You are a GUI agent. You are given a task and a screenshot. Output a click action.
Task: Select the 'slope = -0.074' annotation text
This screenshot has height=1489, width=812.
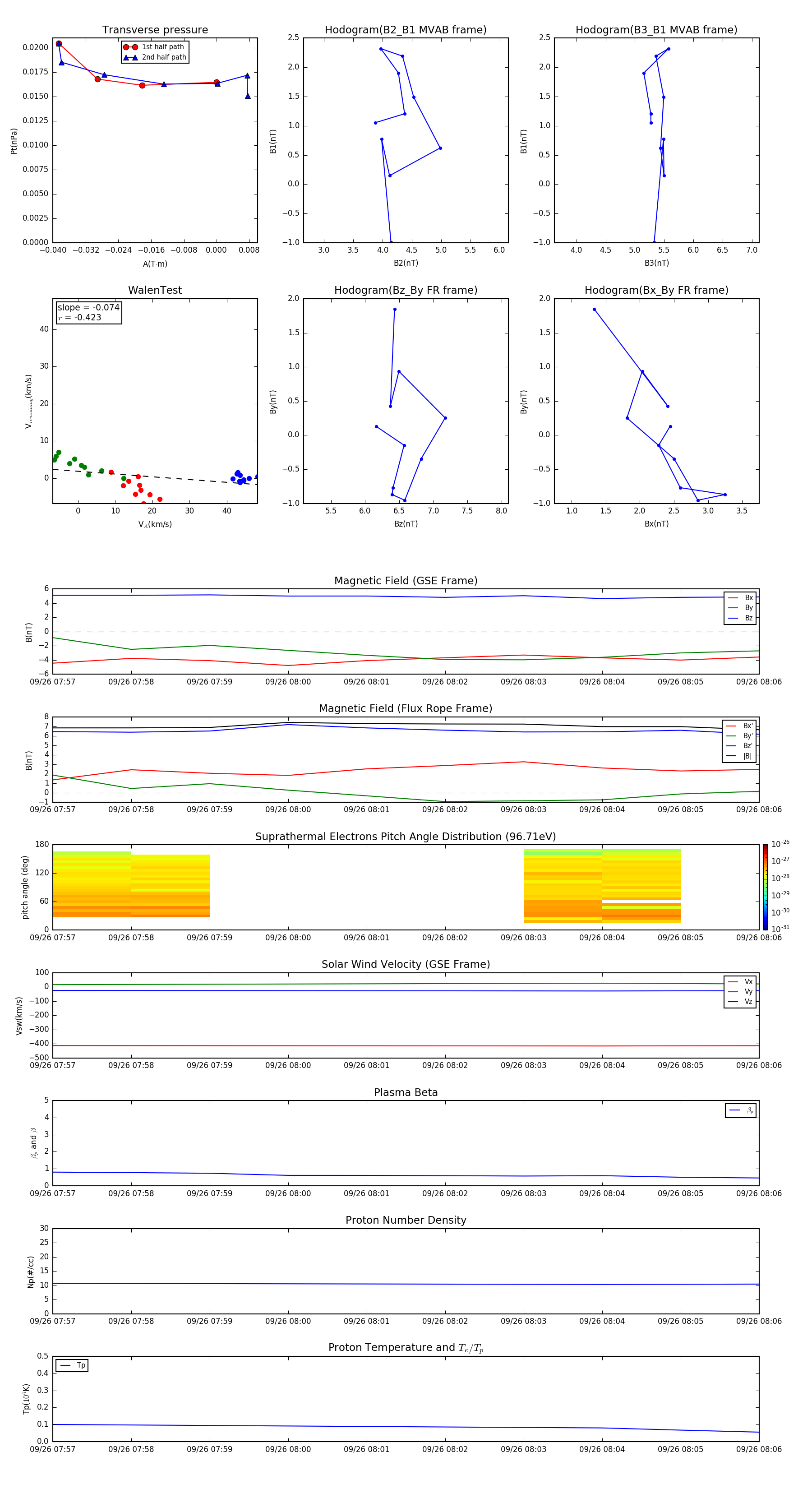88,308
